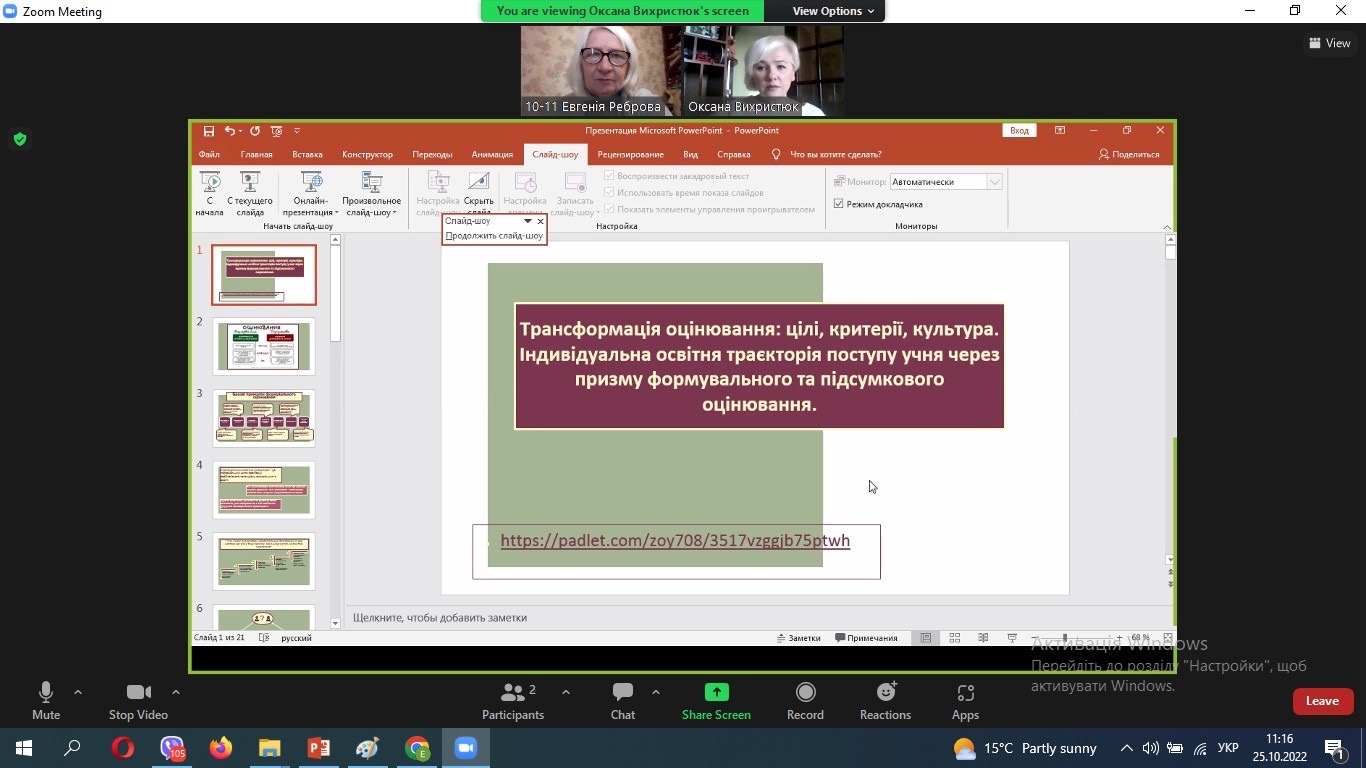Expand video options arrow next to Stop Video
This screenshot has width=1366, height=768.
coord(176,692)
